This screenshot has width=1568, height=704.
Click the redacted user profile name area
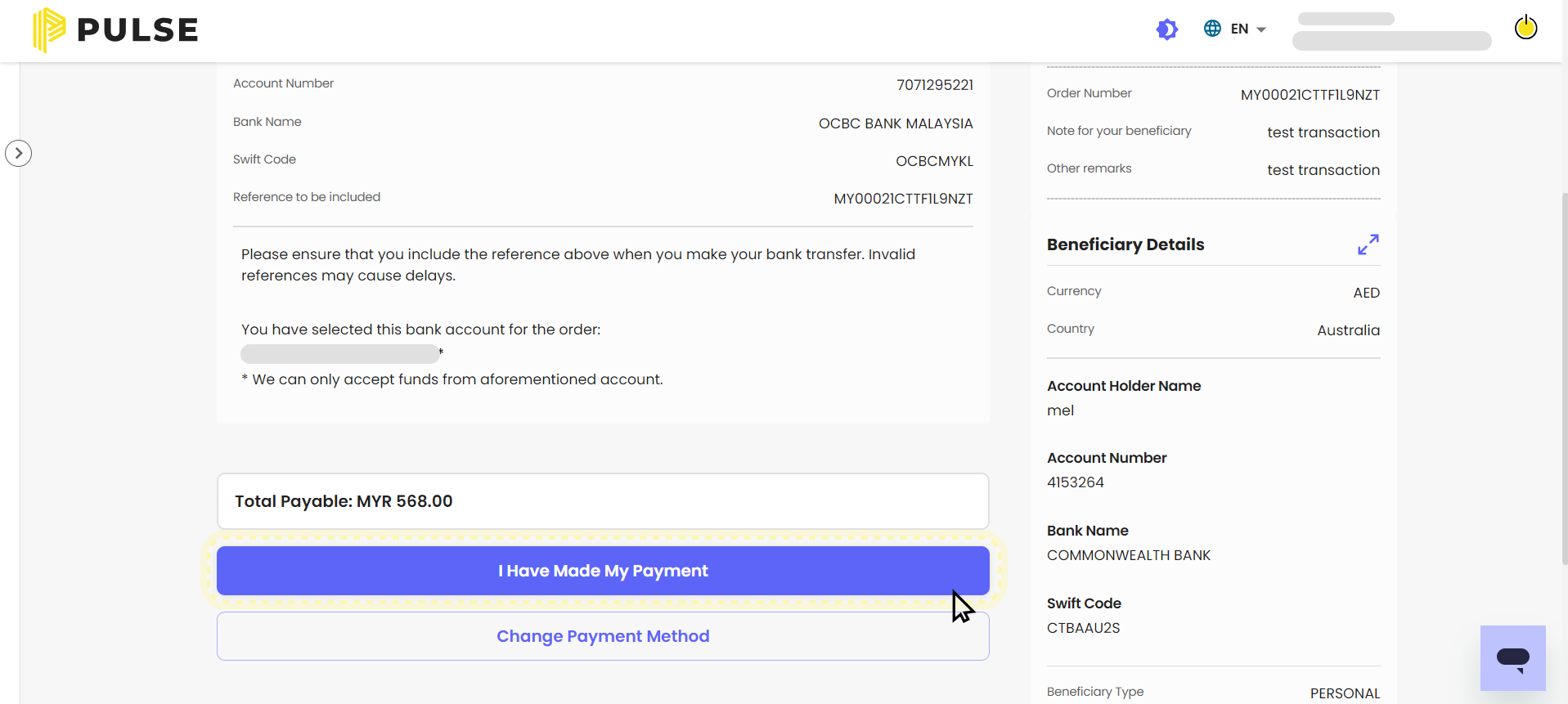click(x=1391, y=31)
